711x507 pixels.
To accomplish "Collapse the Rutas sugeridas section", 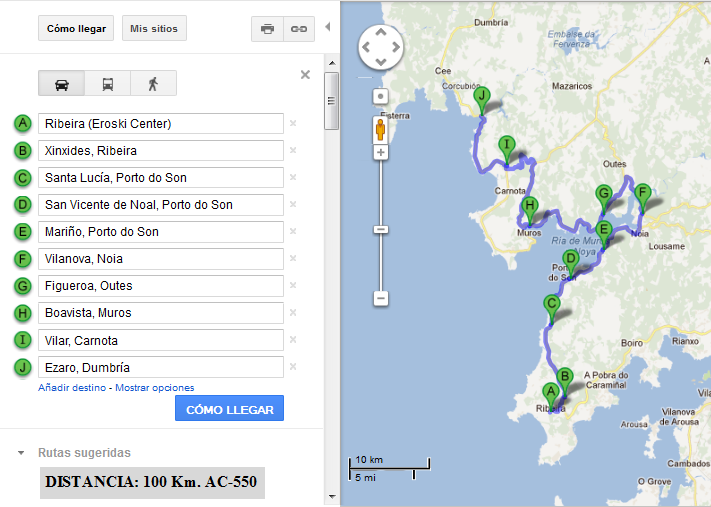I will coord(21,453).
